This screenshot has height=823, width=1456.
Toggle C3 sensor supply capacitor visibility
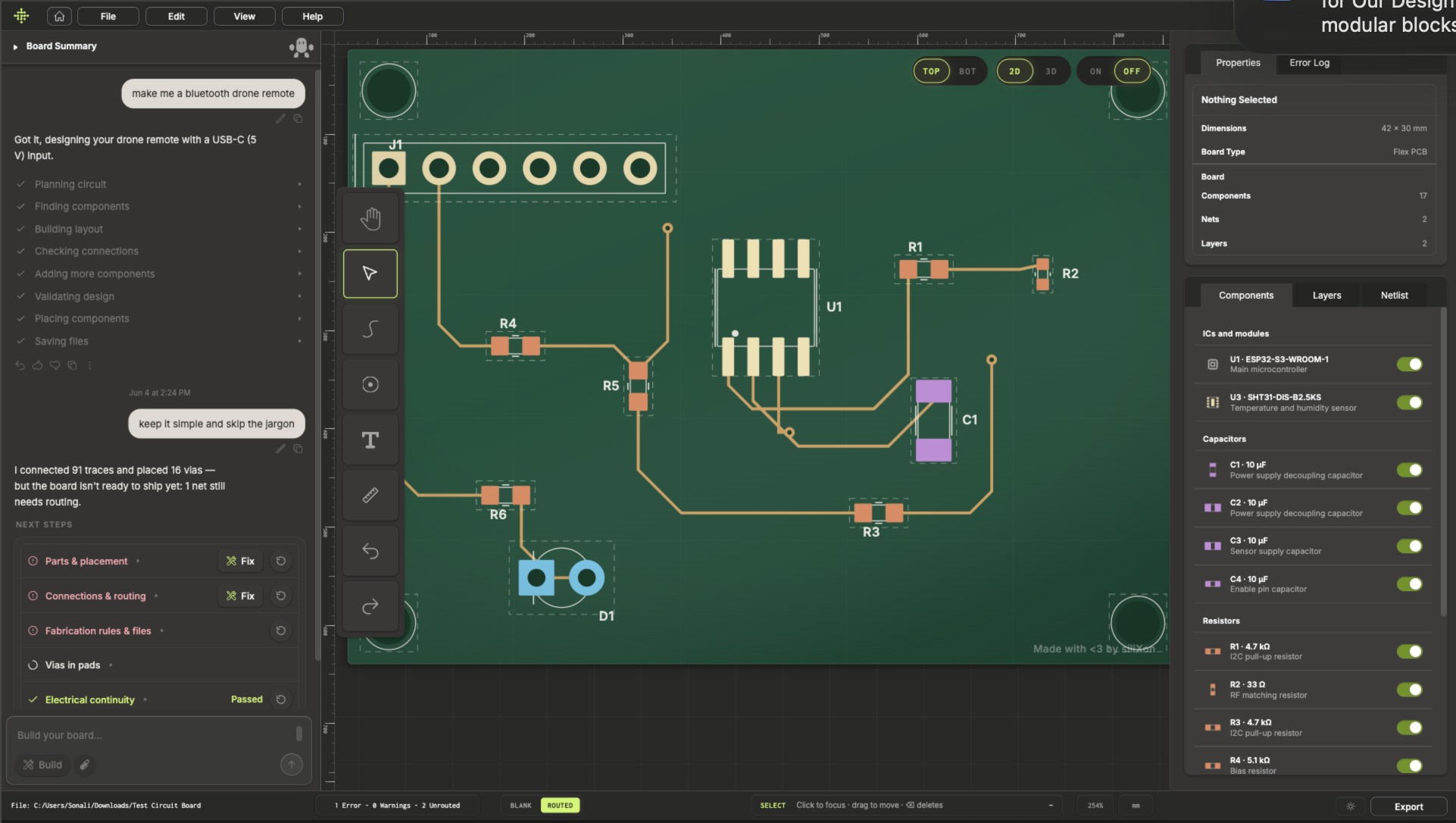click(1409, 546)
